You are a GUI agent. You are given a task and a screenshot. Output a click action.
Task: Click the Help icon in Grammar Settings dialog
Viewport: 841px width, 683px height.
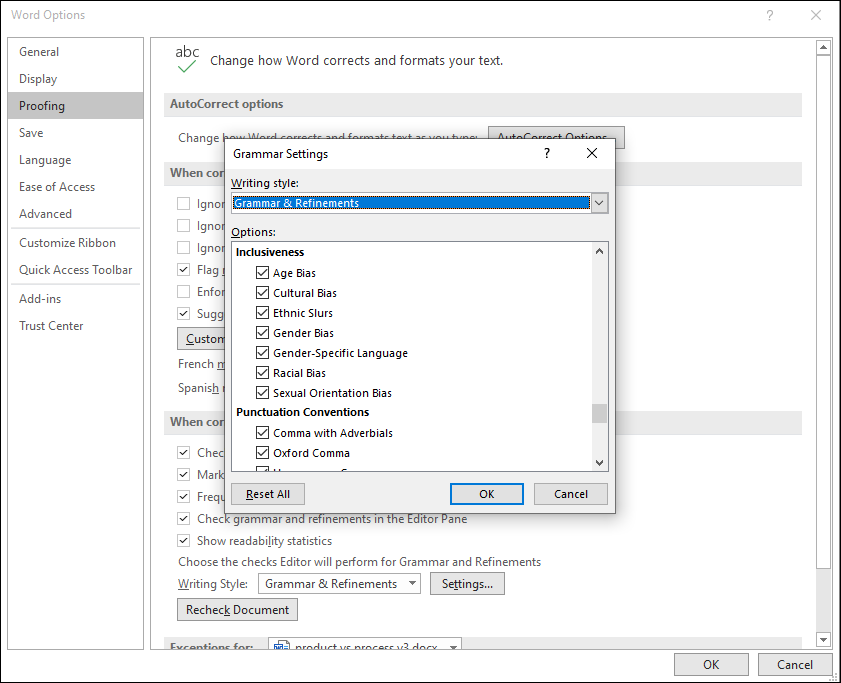point(546,154)
